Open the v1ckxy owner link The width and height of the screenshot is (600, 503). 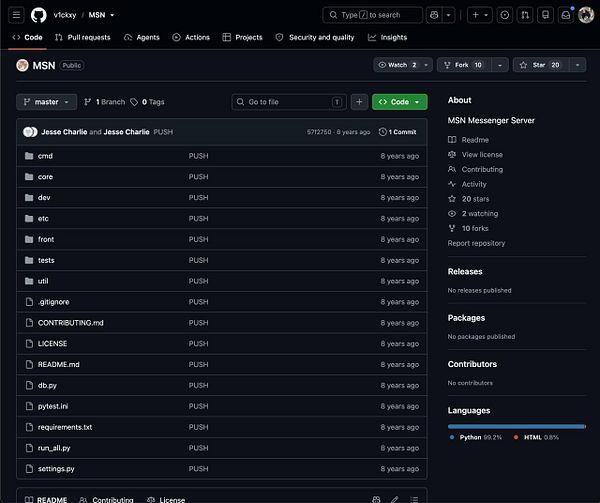pyautogui.click(x=65, y=15)
